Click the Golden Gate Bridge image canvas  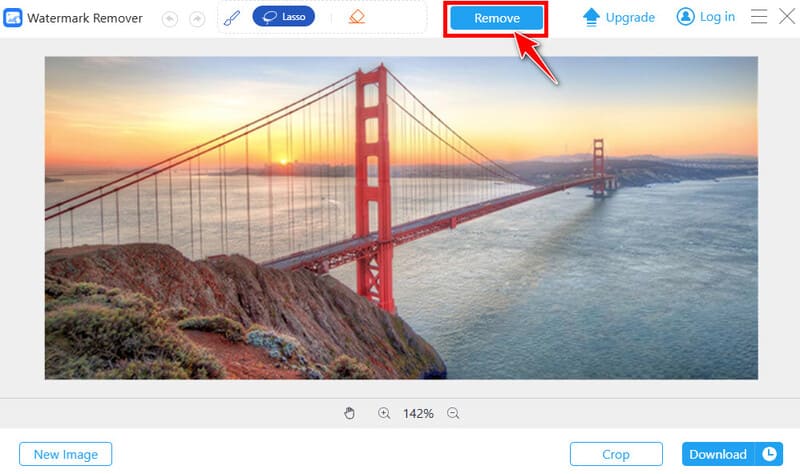point(401,218)
